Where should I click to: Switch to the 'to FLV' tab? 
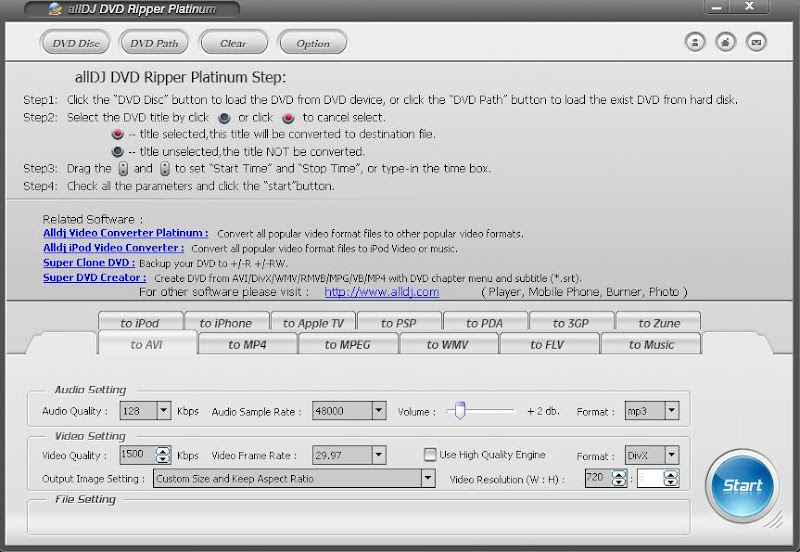coord(549,343)
